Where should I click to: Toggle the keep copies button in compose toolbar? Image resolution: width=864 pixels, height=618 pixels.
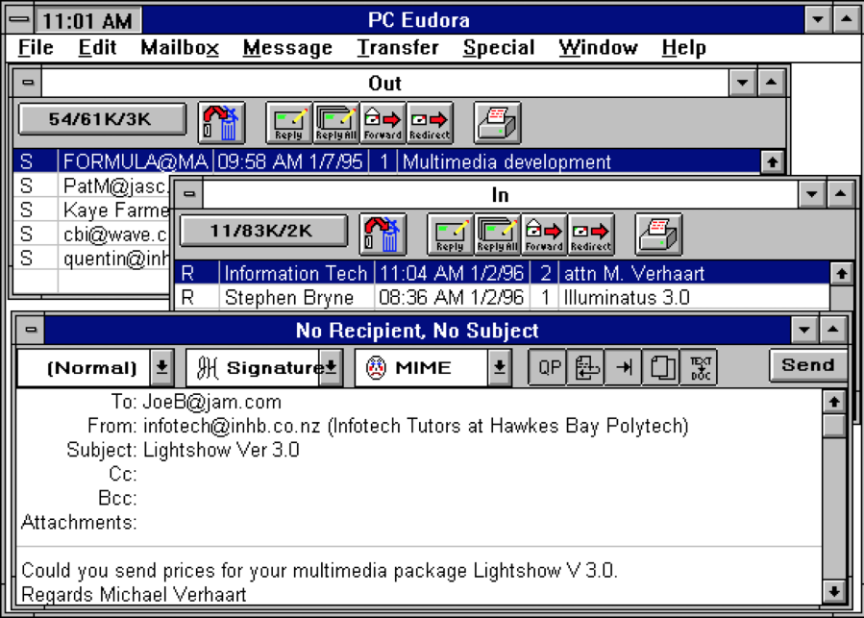pos(661,367)
